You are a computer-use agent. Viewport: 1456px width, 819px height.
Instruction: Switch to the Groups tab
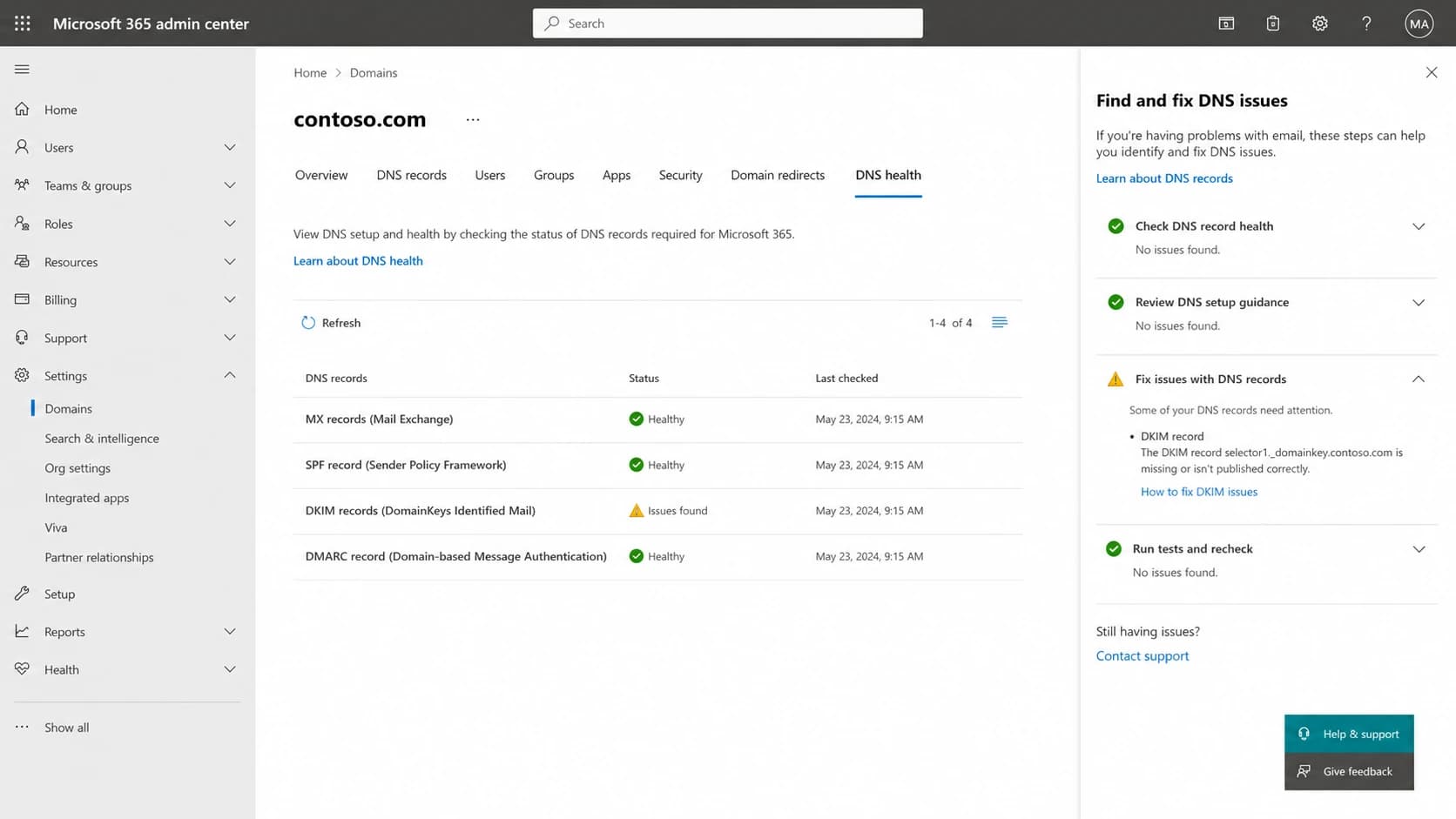point(554,175)
